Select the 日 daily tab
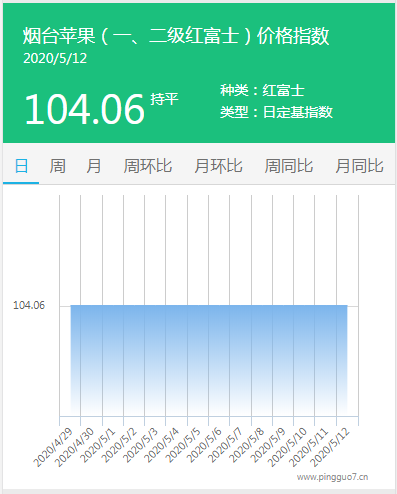Viewport: 397px width, 494px height. click(x=21, y=166)
